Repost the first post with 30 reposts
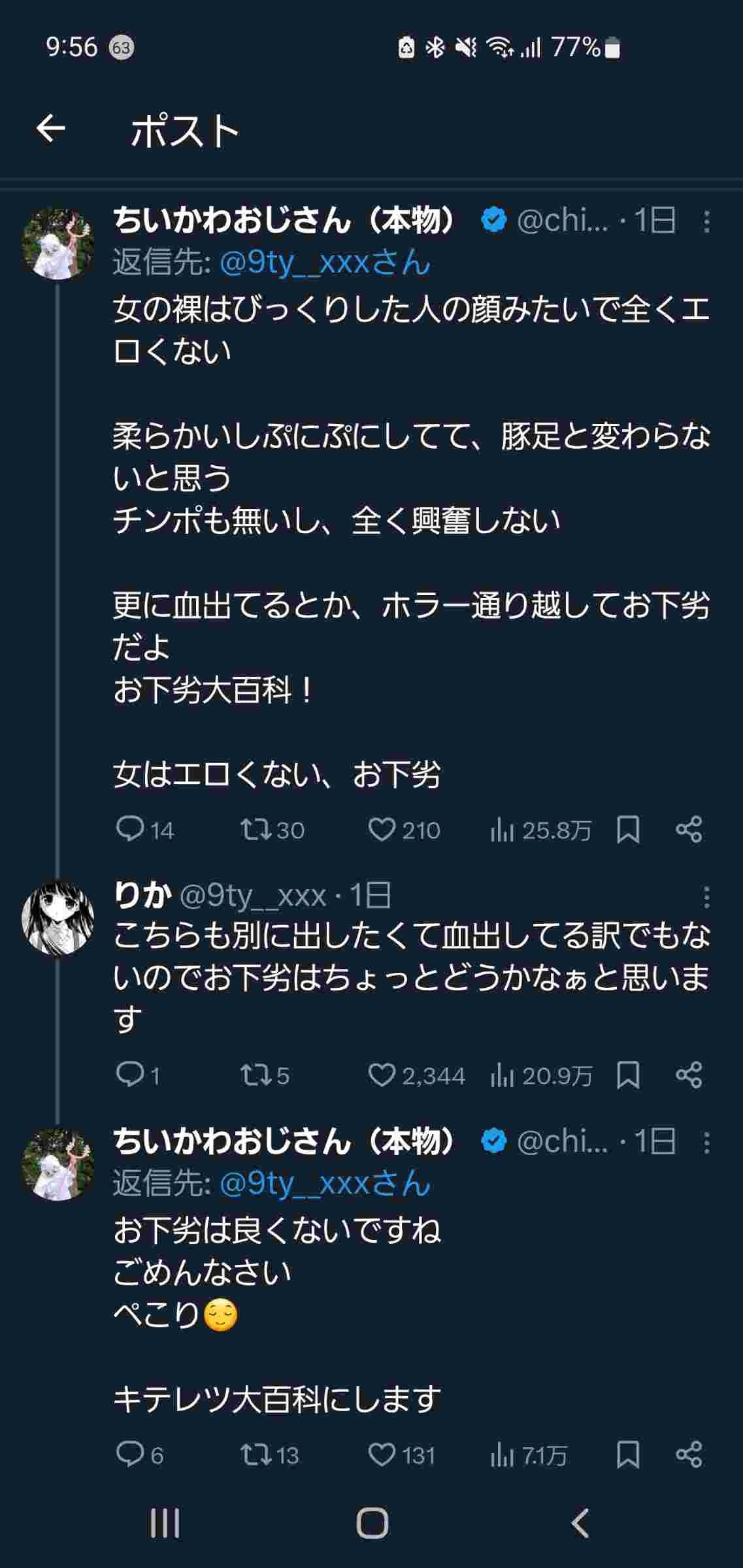 click(x=253, y=829)
